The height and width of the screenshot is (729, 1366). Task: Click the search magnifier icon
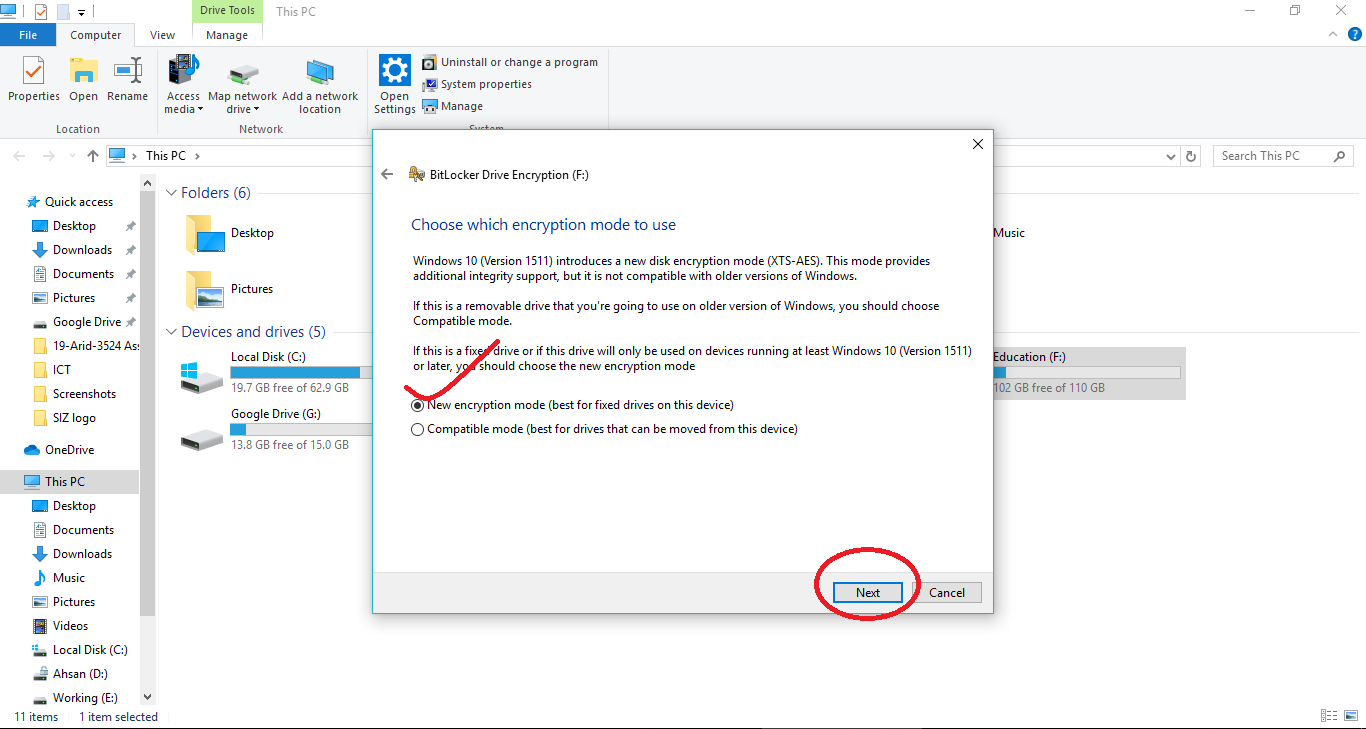1340,156
